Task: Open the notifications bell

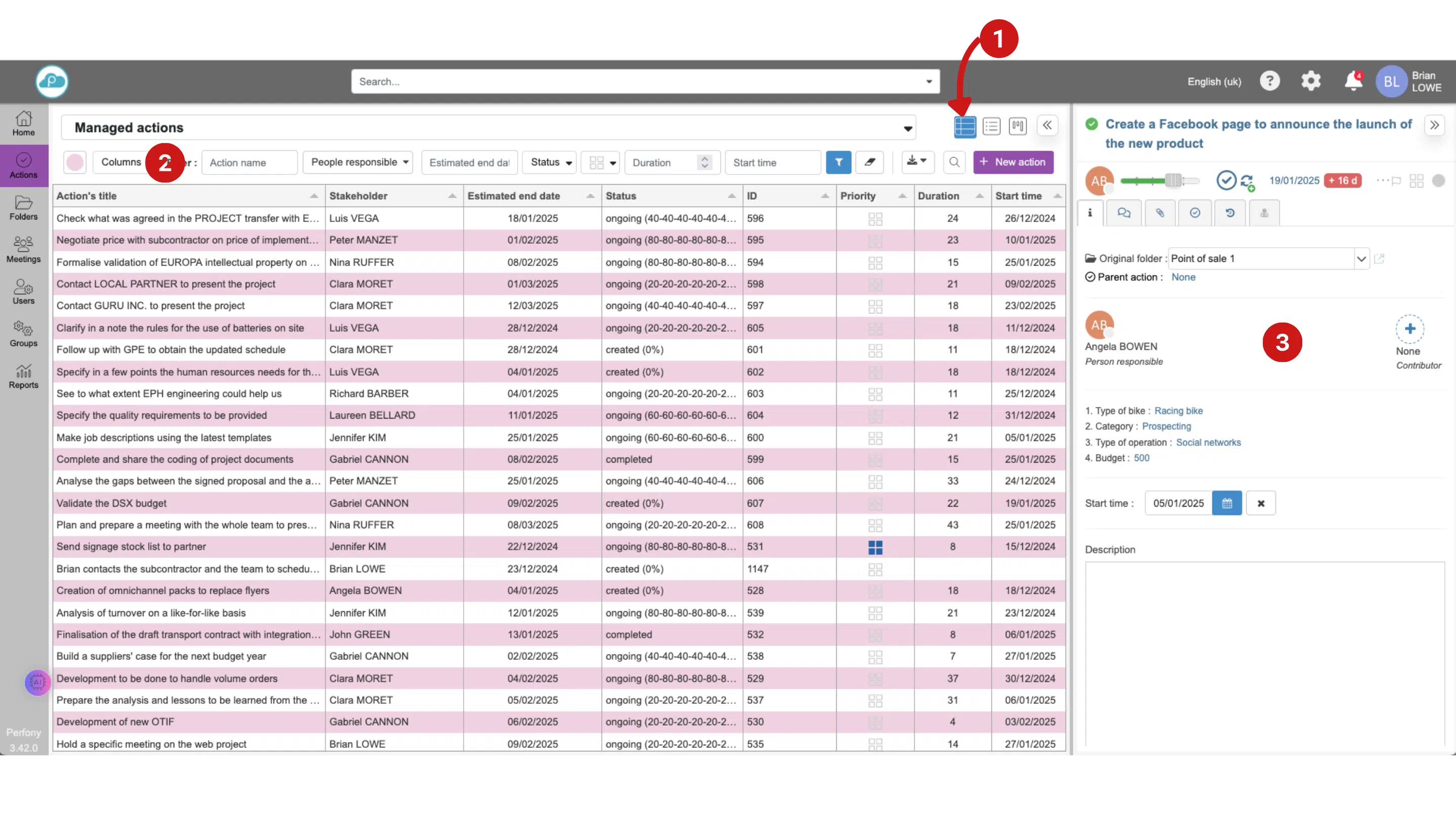Action: pos(1352,81)
